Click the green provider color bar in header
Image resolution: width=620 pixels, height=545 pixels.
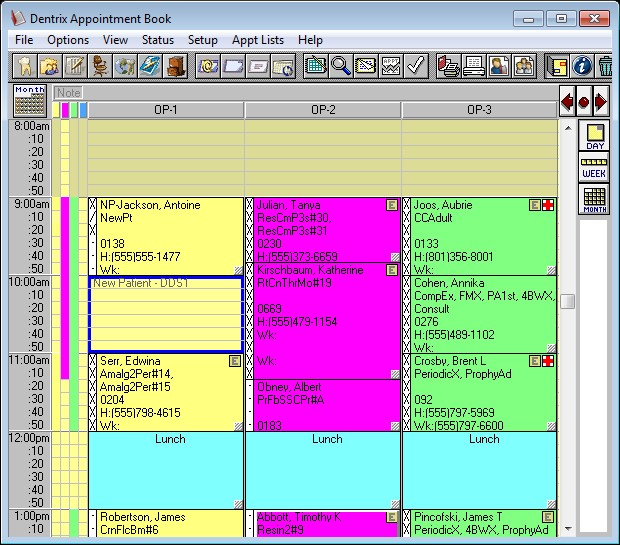coord(74,110)
